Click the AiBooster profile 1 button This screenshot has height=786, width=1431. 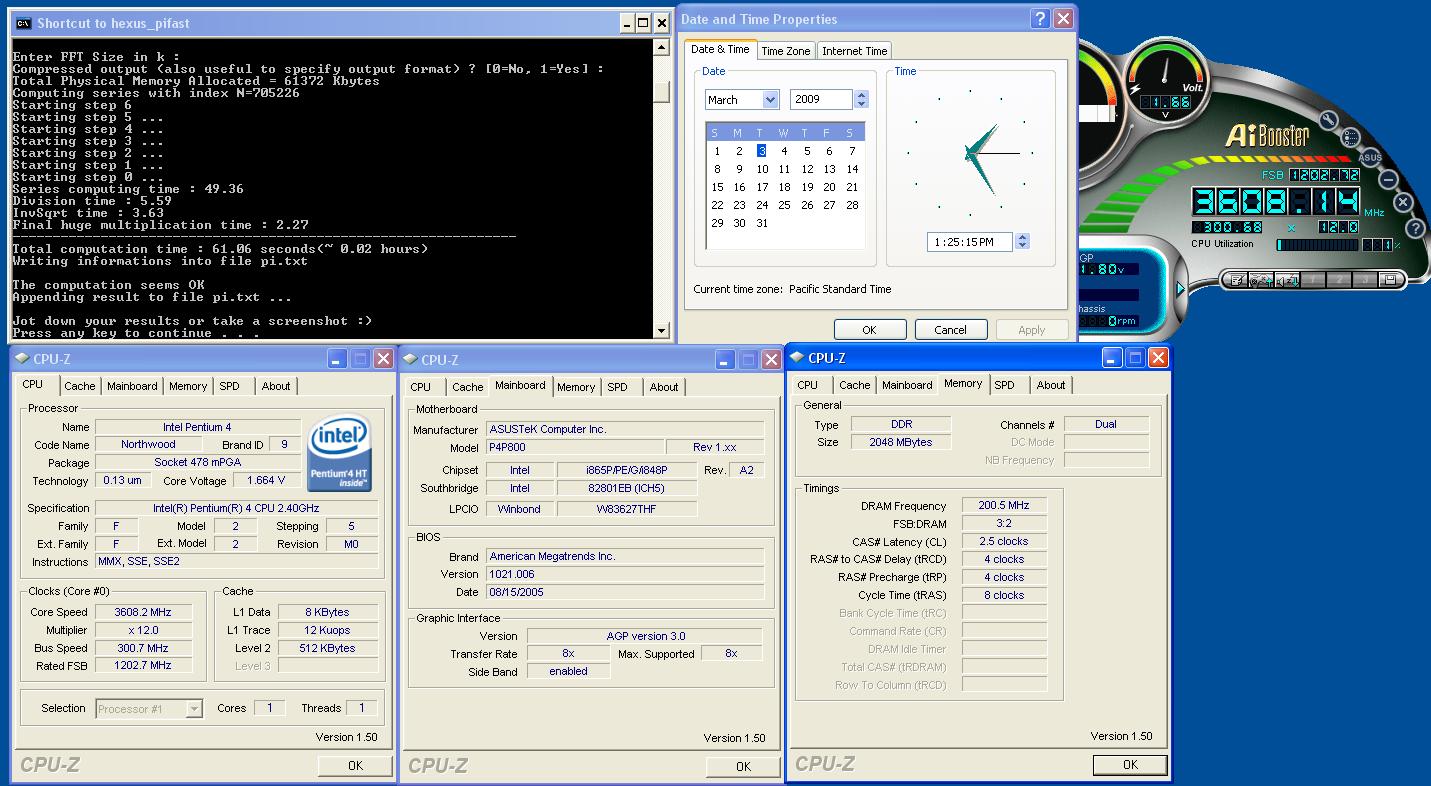[1313, 280]
